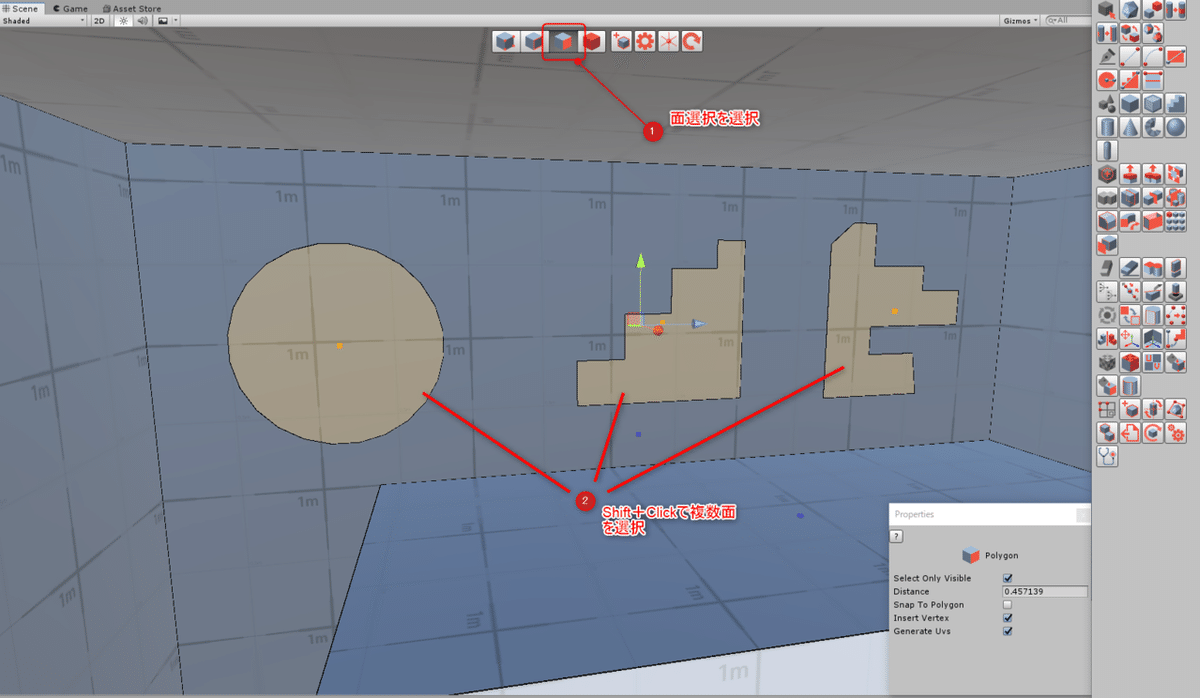Click the magnet U-shaped icon
Image resolution: width=1200 pixels, height=698 pixels.
tap(1152, 361)
